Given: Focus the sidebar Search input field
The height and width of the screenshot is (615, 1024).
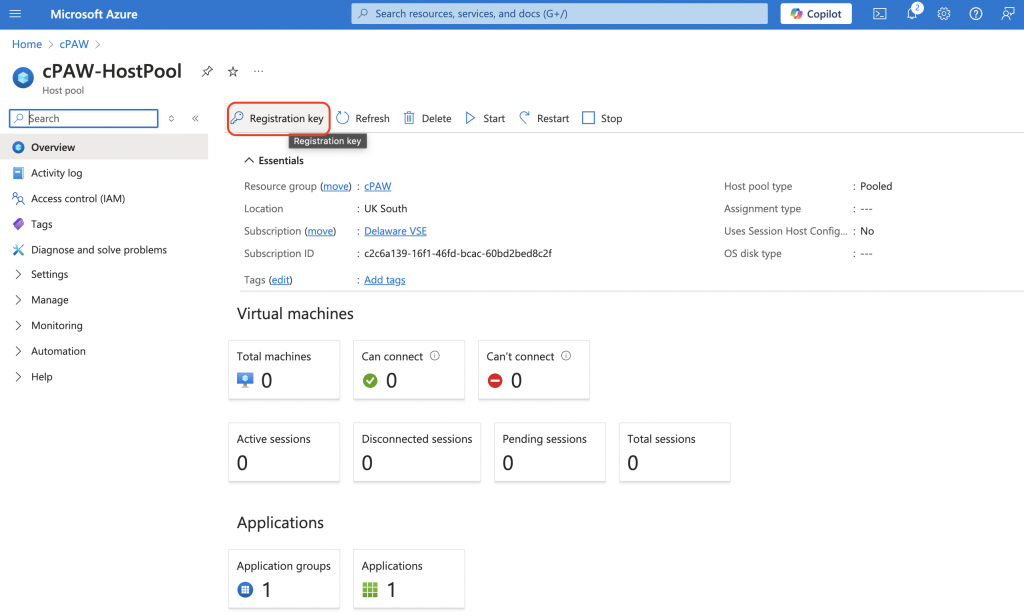Looking at the screenshot, I should point(84,118).
